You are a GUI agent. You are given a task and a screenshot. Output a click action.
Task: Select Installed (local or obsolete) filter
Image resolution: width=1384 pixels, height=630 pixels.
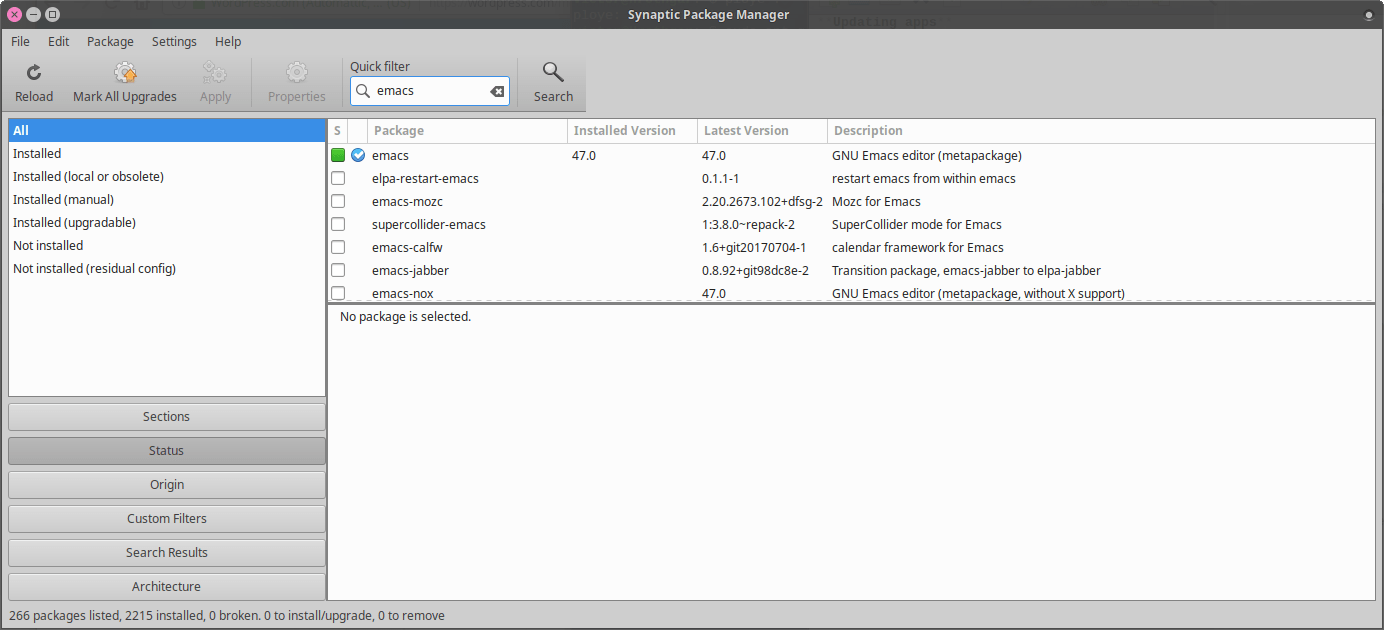click(167, 177)
